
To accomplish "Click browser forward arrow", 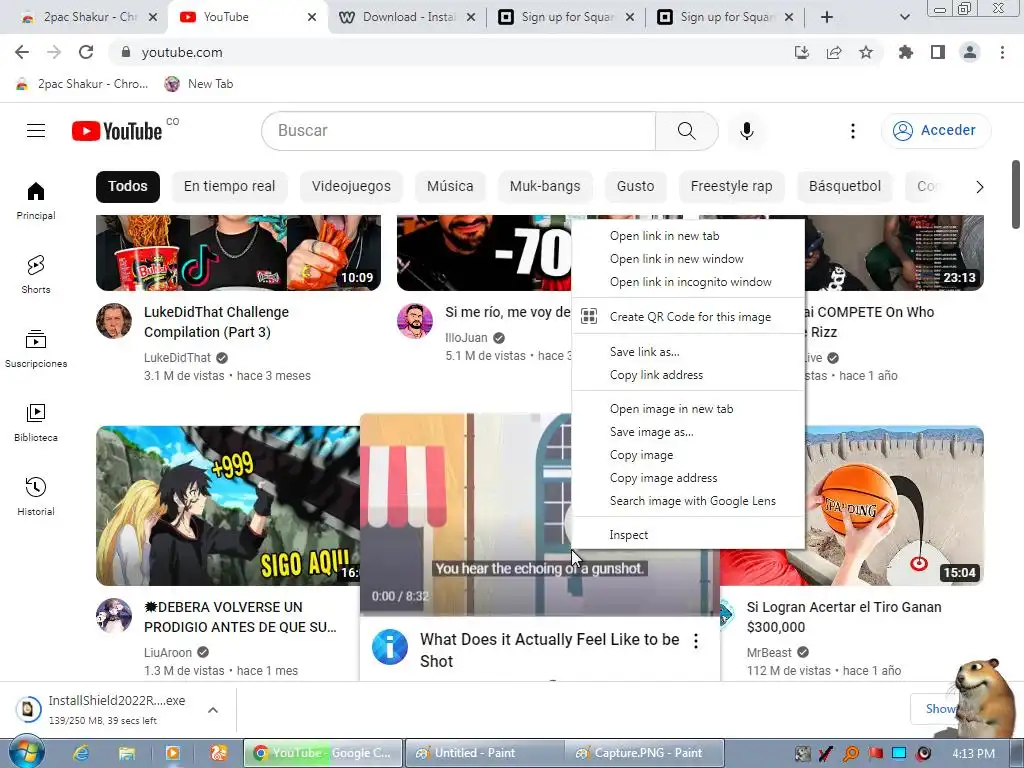I will click(x=54, y=52).
